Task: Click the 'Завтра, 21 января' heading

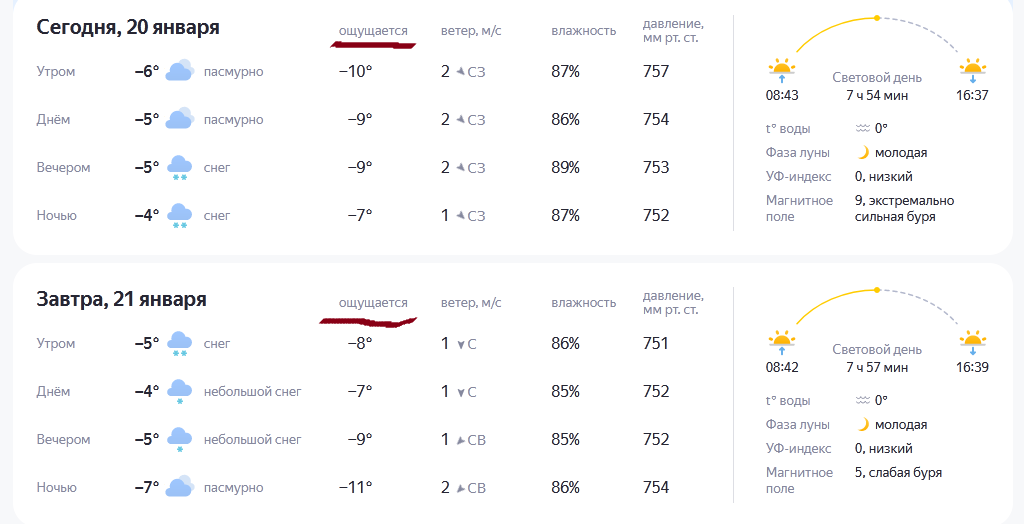Action: (121, 299)
